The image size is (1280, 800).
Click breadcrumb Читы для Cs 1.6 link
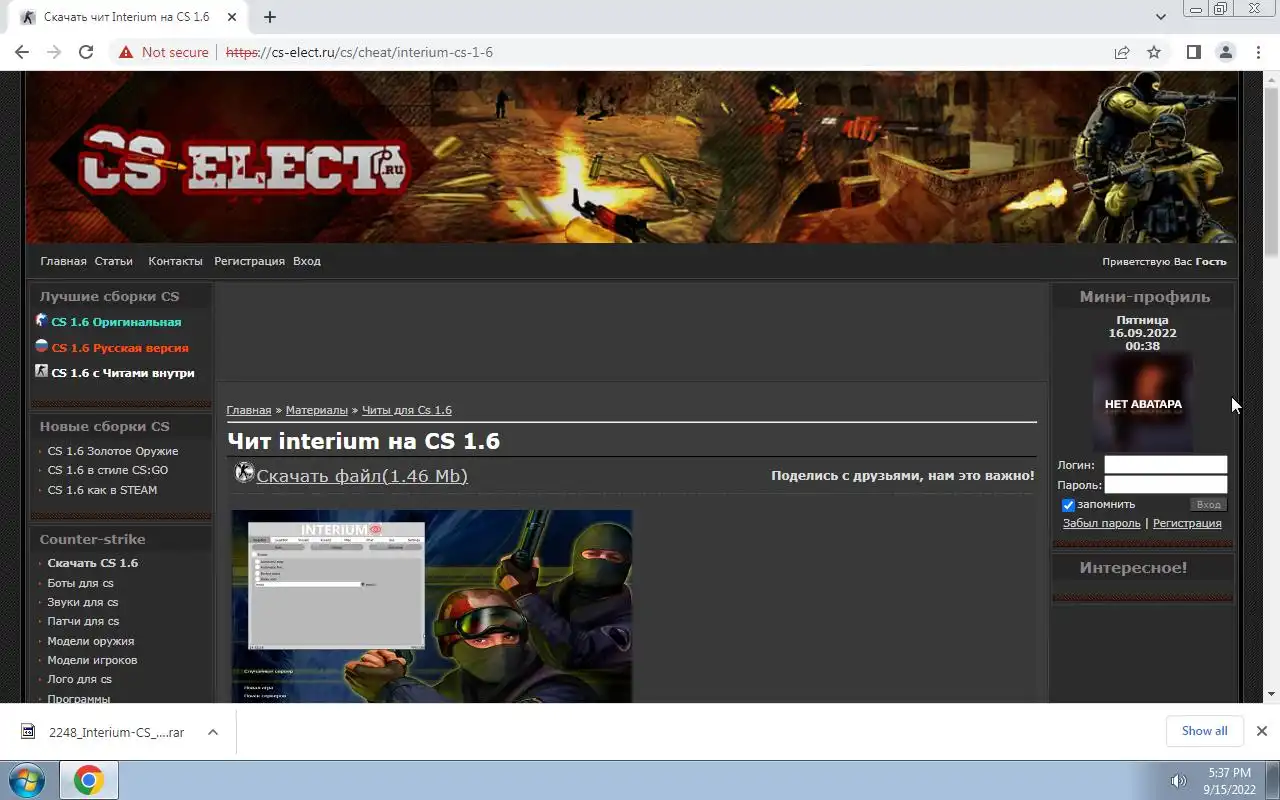click(x=407, y=410)
